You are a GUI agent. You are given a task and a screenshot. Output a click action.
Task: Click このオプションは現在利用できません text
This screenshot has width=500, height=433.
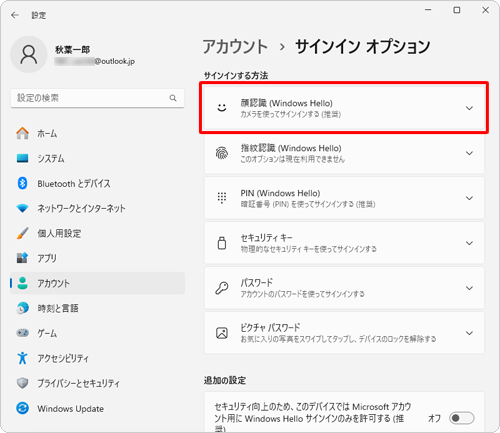tap(292, 159)
